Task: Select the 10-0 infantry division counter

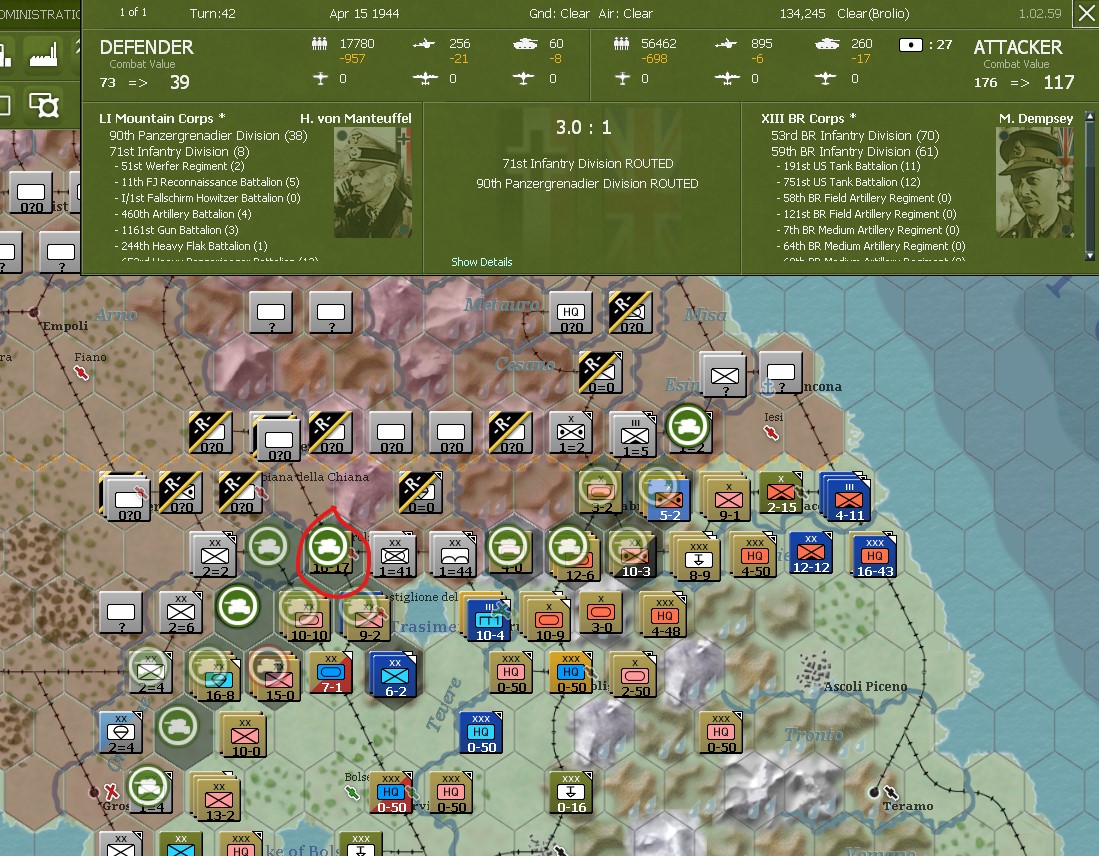Action: [x=244, y=735]
